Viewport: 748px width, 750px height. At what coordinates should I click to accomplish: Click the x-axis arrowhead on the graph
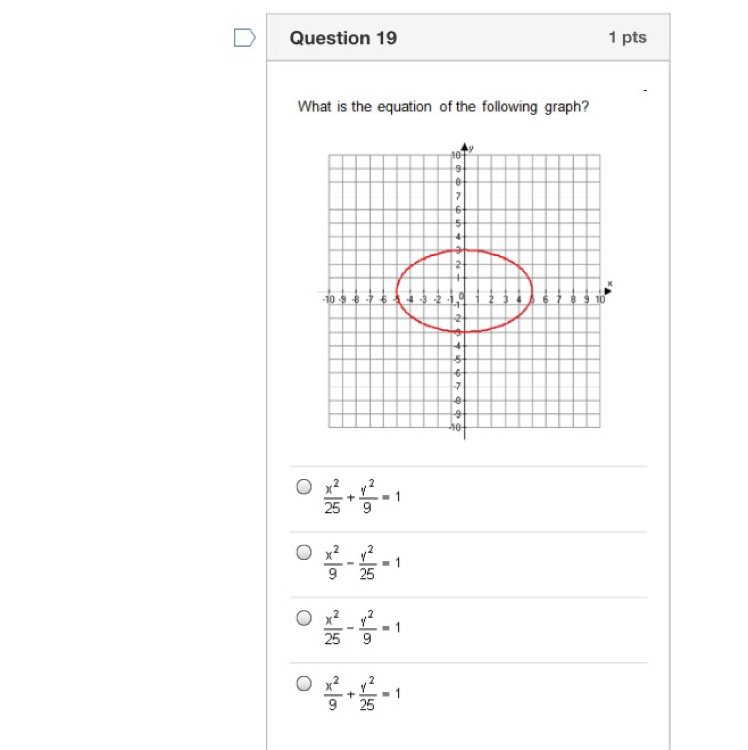pyautogui.click(x=608, y=291)
